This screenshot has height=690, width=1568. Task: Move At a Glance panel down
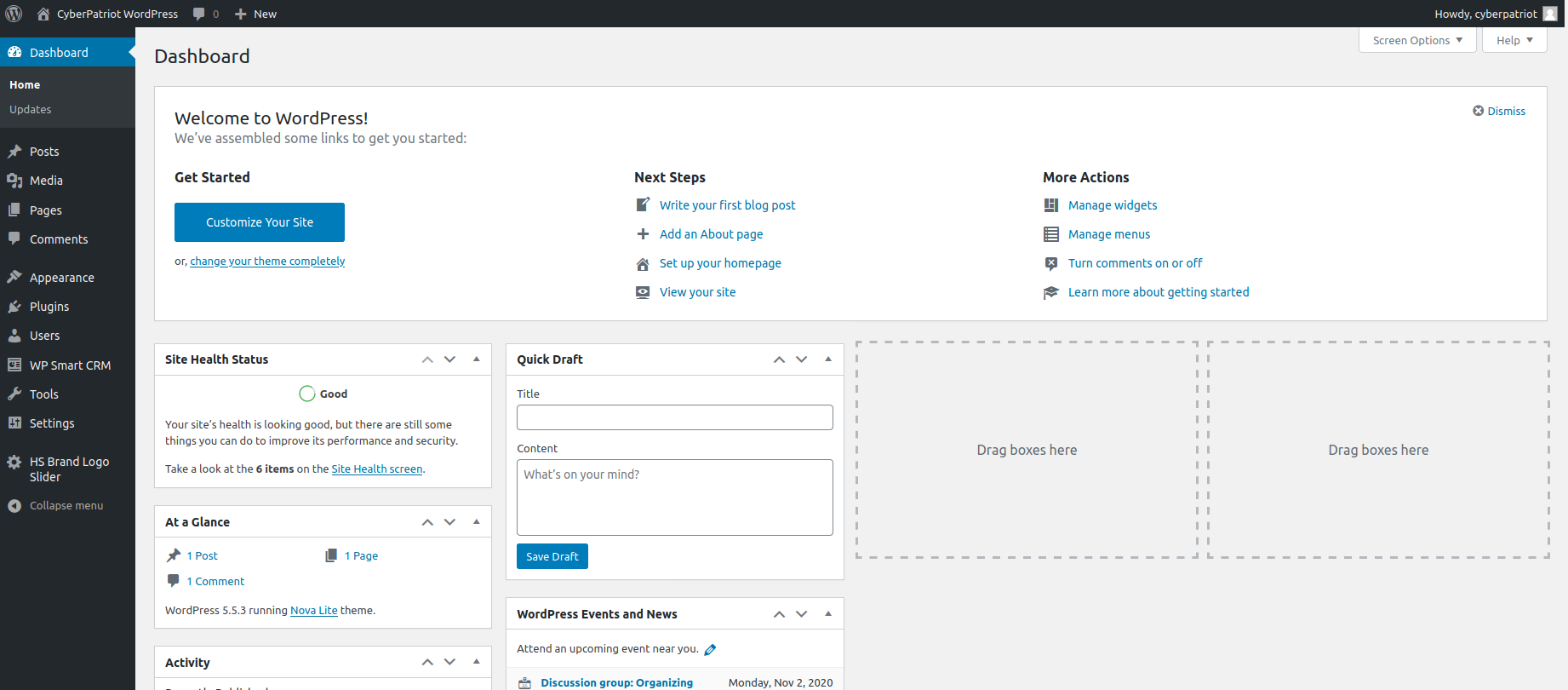450,522
